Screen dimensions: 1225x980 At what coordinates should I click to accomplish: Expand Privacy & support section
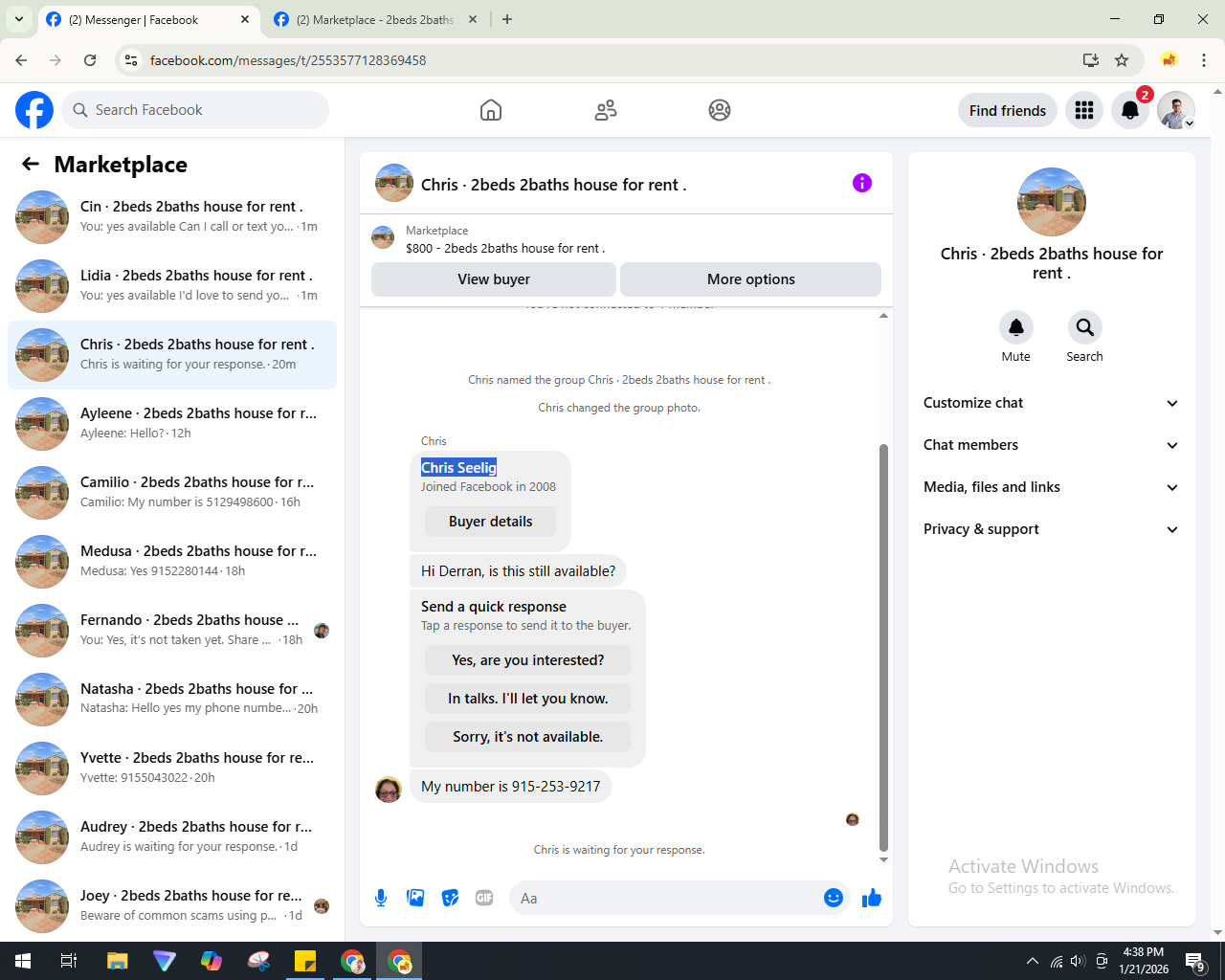[1051, 529]
